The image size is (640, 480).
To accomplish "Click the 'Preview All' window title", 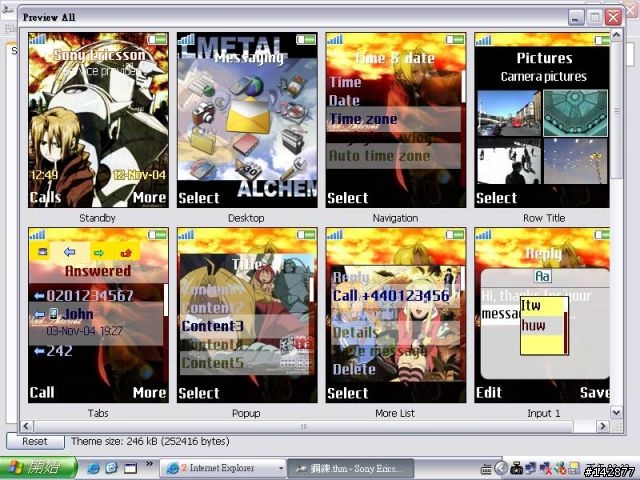I will click(49, 17).
